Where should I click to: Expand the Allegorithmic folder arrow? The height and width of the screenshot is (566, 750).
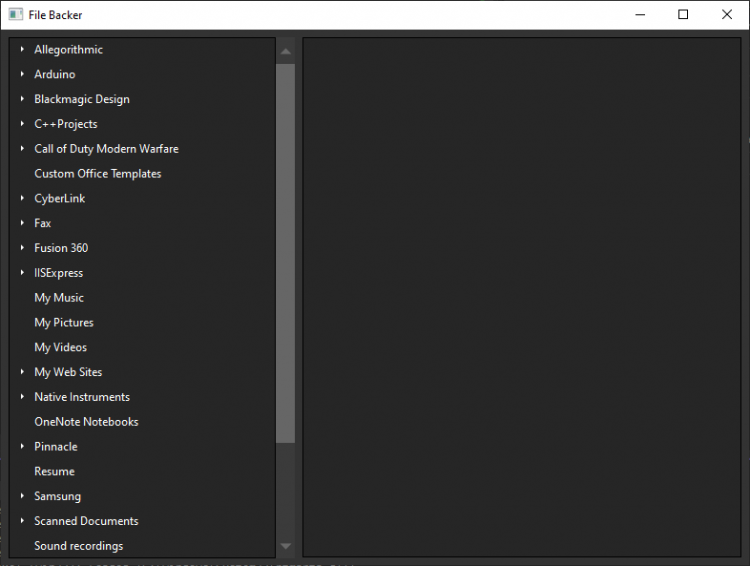[22, 49]
